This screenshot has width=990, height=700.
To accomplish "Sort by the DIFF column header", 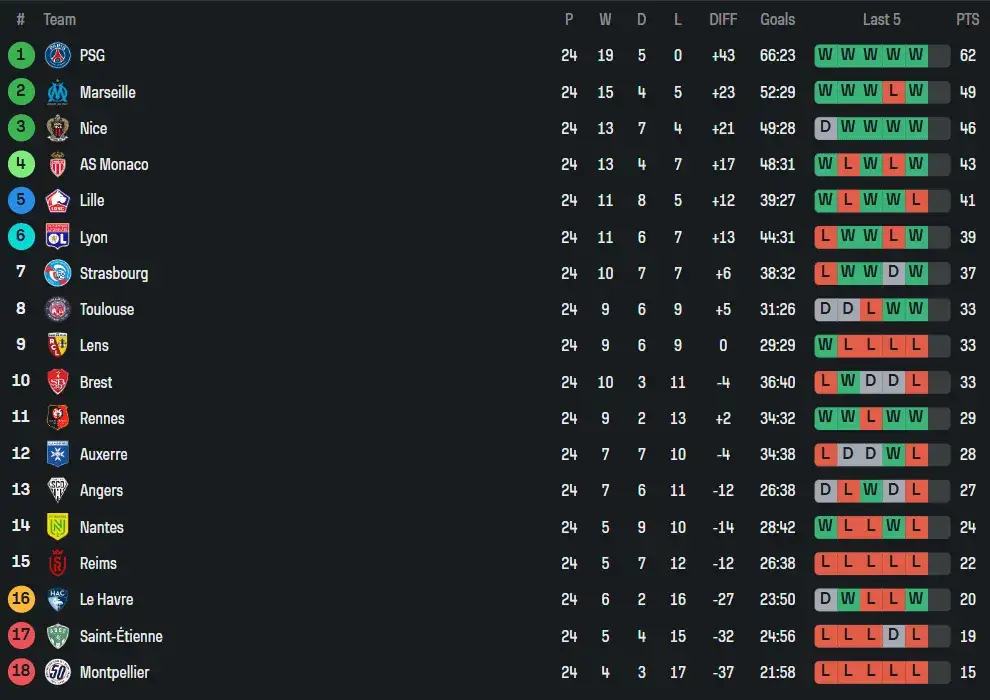I will click(723, 18).
